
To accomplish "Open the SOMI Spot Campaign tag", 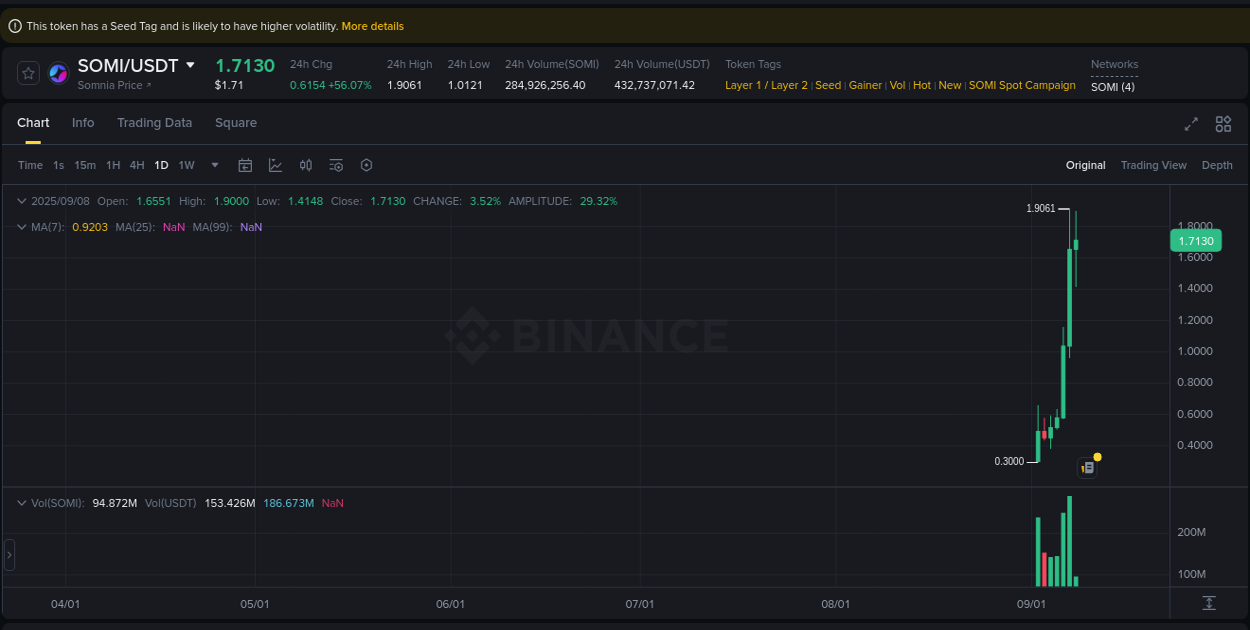I will tap(1021, 85).
